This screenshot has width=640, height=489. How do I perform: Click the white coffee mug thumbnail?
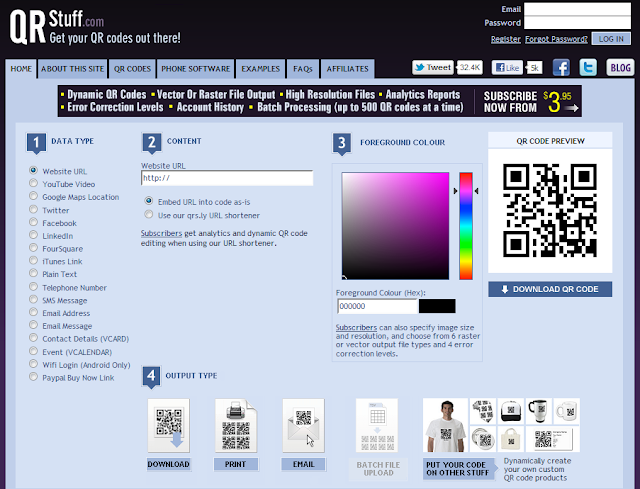click(567, 411)
